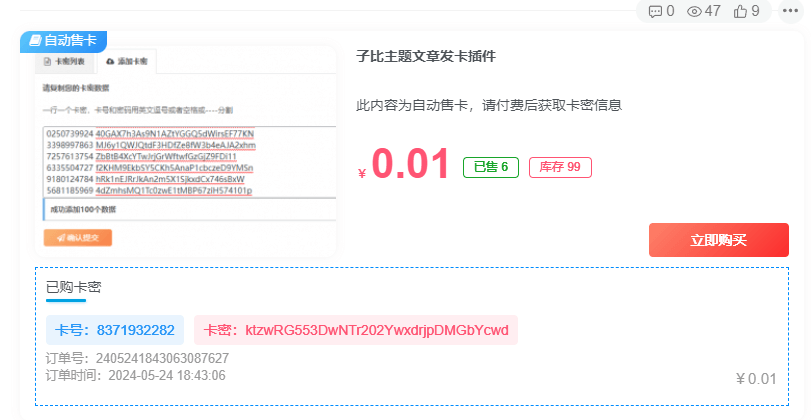Click preview row starting 5681185969
Viewport: 811px width, 420px height.
[x=149, y=190]
